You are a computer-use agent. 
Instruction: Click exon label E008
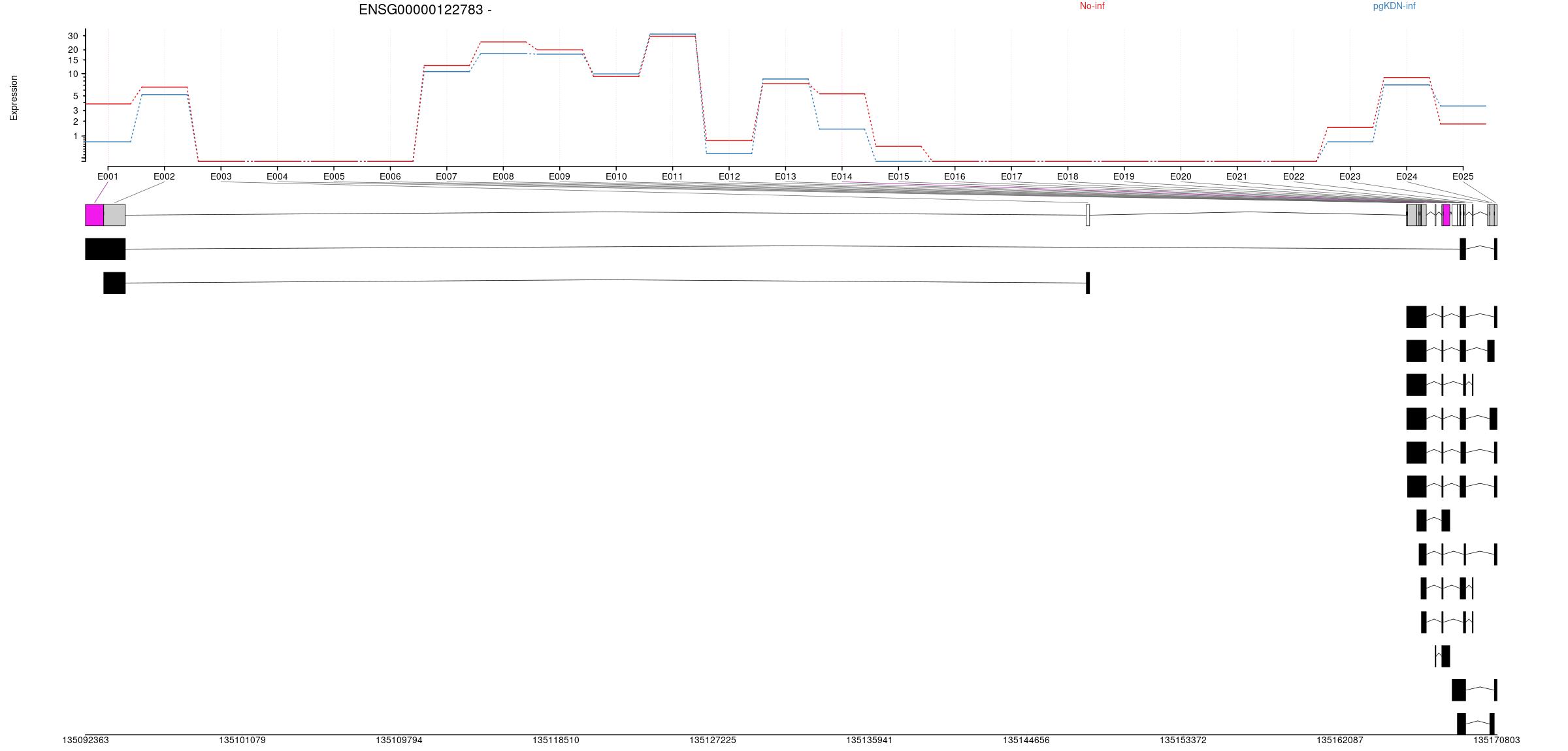503,176
